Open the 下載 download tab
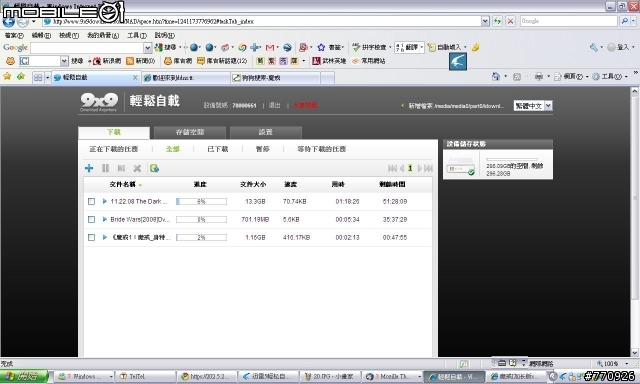Viewport: 640px width, 384px height. click(114, 132)
